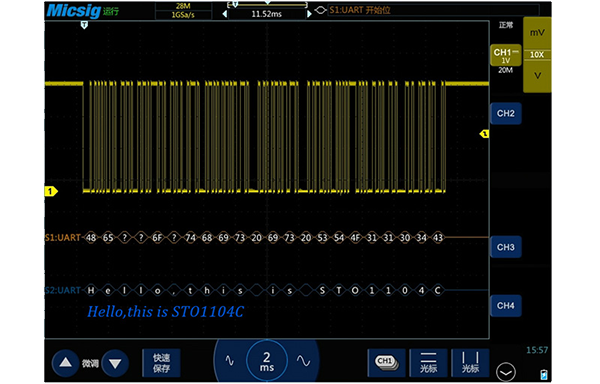Viewport: 600px width, 384px height.
Task: Expand the bottom menu with circled chevron
Action: tap(506, 372)
